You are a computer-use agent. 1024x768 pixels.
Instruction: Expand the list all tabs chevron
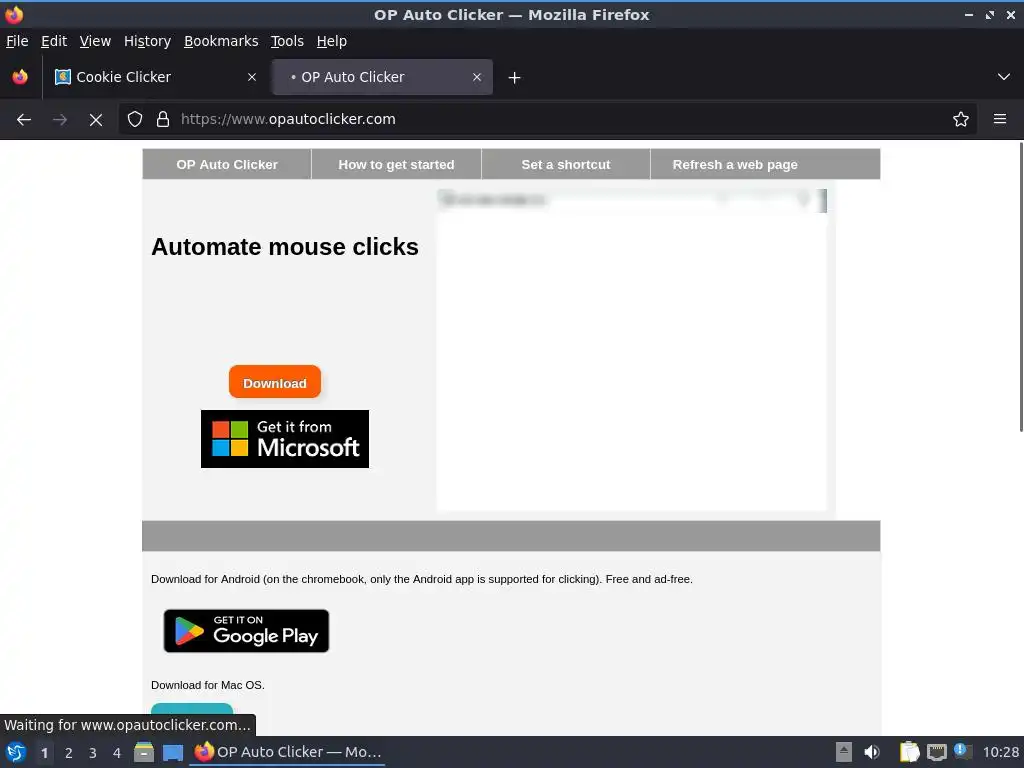coord(1004,77)
